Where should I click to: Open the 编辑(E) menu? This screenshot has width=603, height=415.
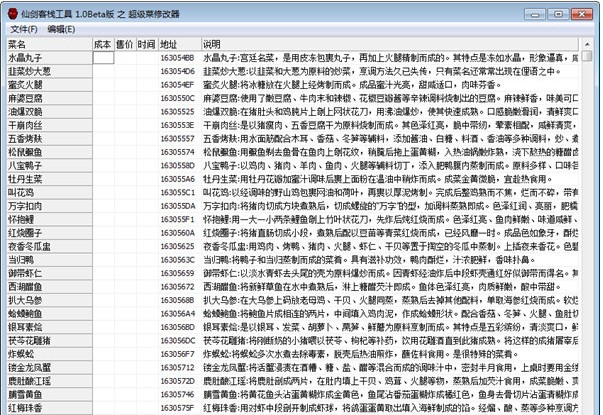pos(62,30)
